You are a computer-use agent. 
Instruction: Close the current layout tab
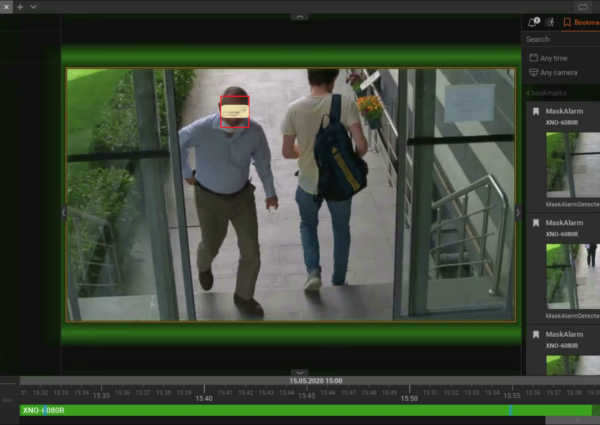(x=6, y=7)
